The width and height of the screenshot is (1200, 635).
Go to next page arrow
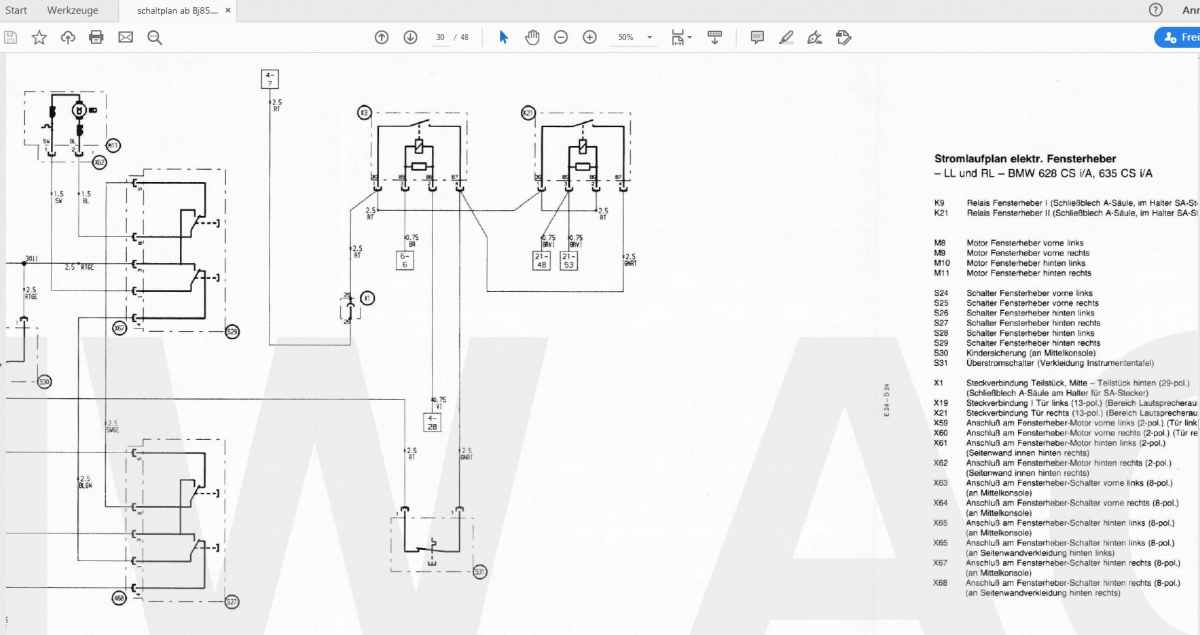coord(411,37)
